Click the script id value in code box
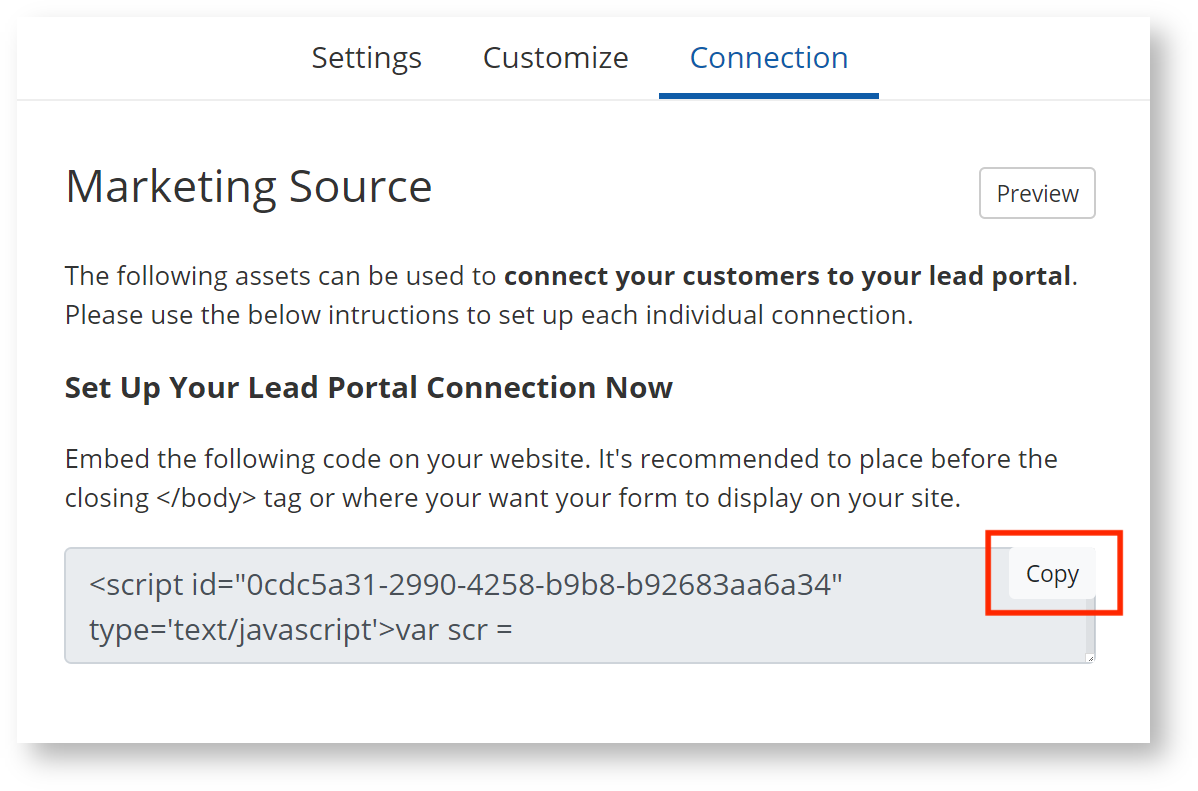Screen dimensions: 1198x791 point(539,584)
